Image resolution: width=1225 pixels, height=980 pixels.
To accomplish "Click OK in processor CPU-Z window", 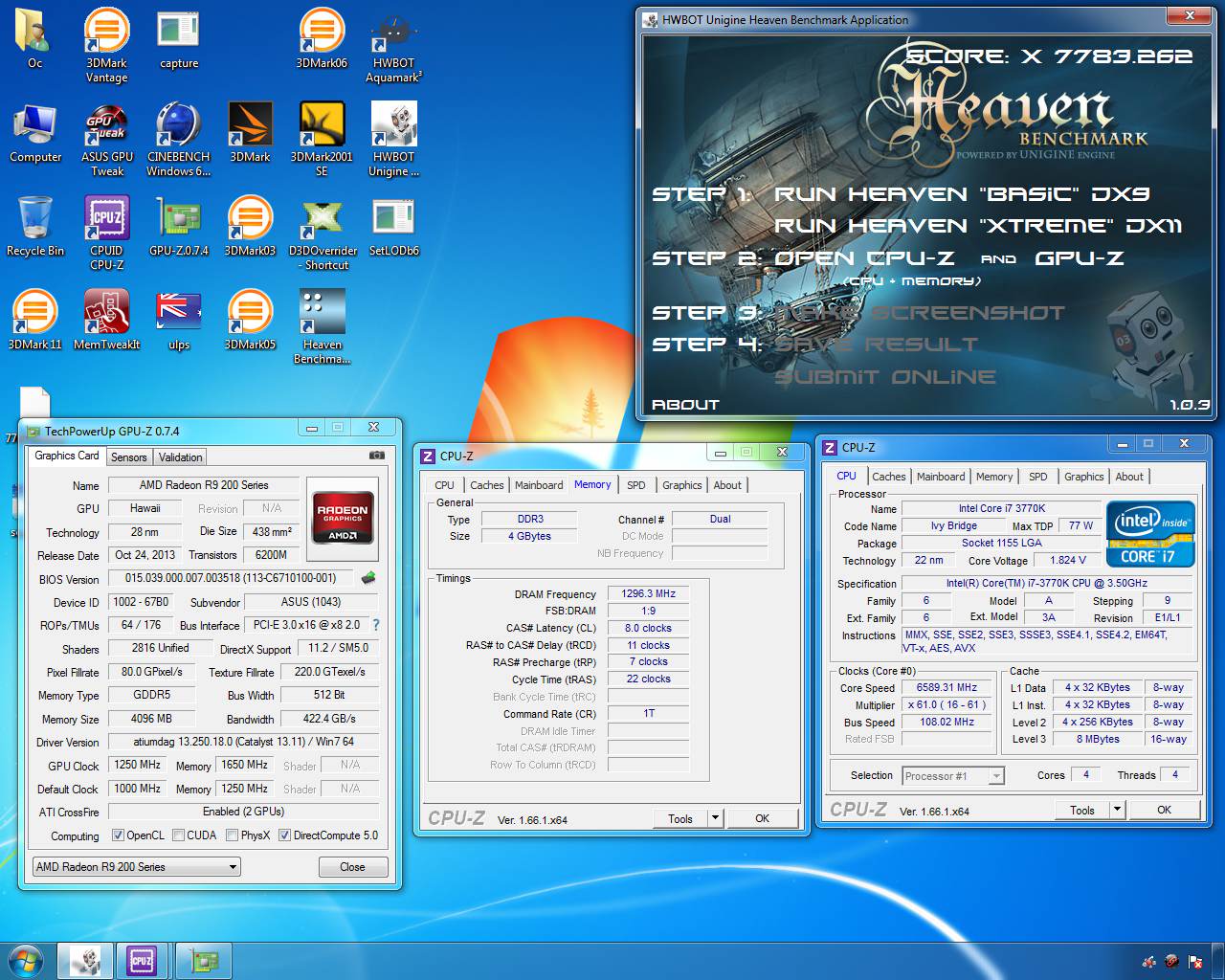I will coord(1164,810).
